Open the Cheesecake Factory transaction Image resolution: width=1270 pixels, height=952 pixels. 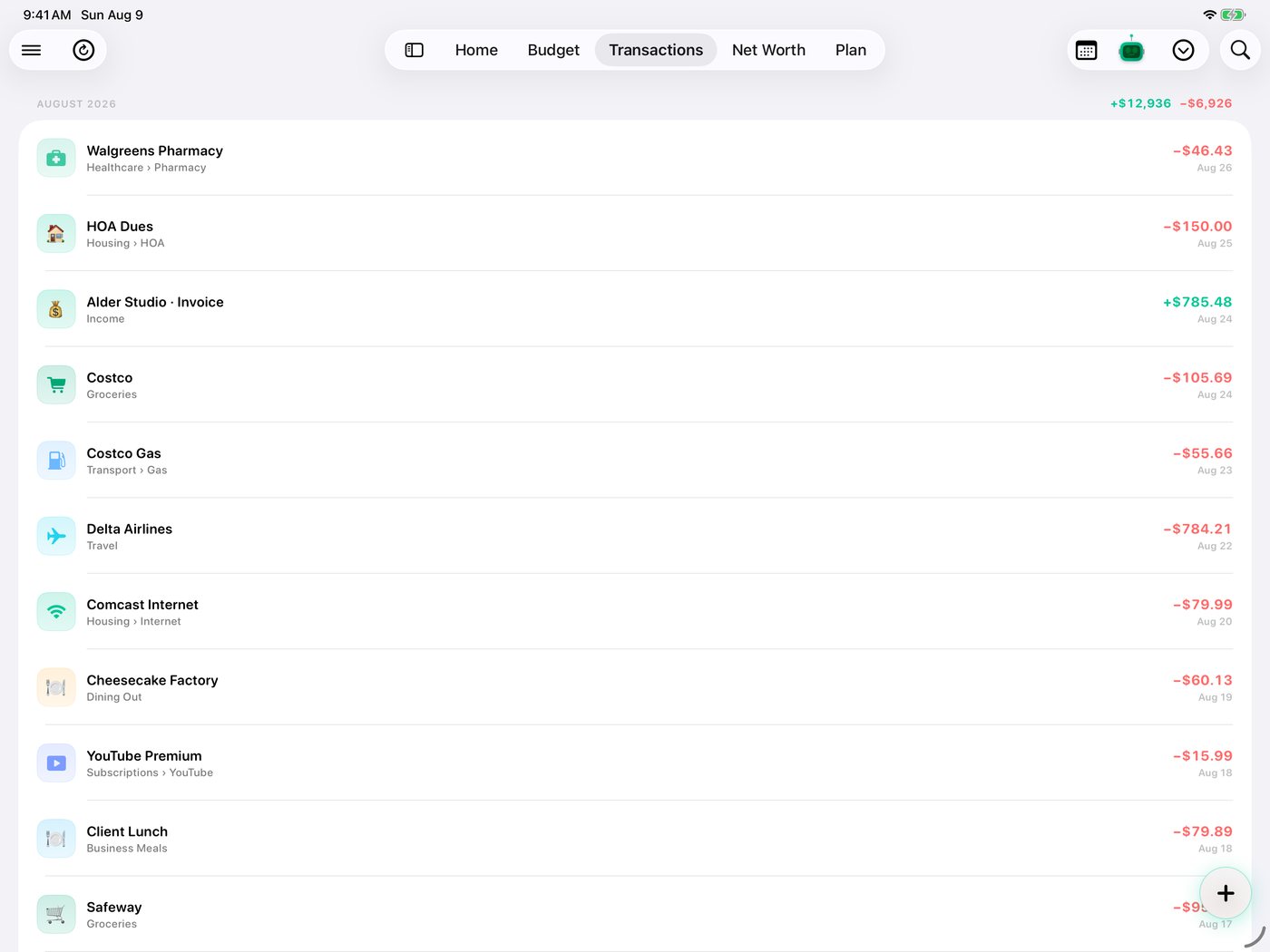(x=634, y=687)
